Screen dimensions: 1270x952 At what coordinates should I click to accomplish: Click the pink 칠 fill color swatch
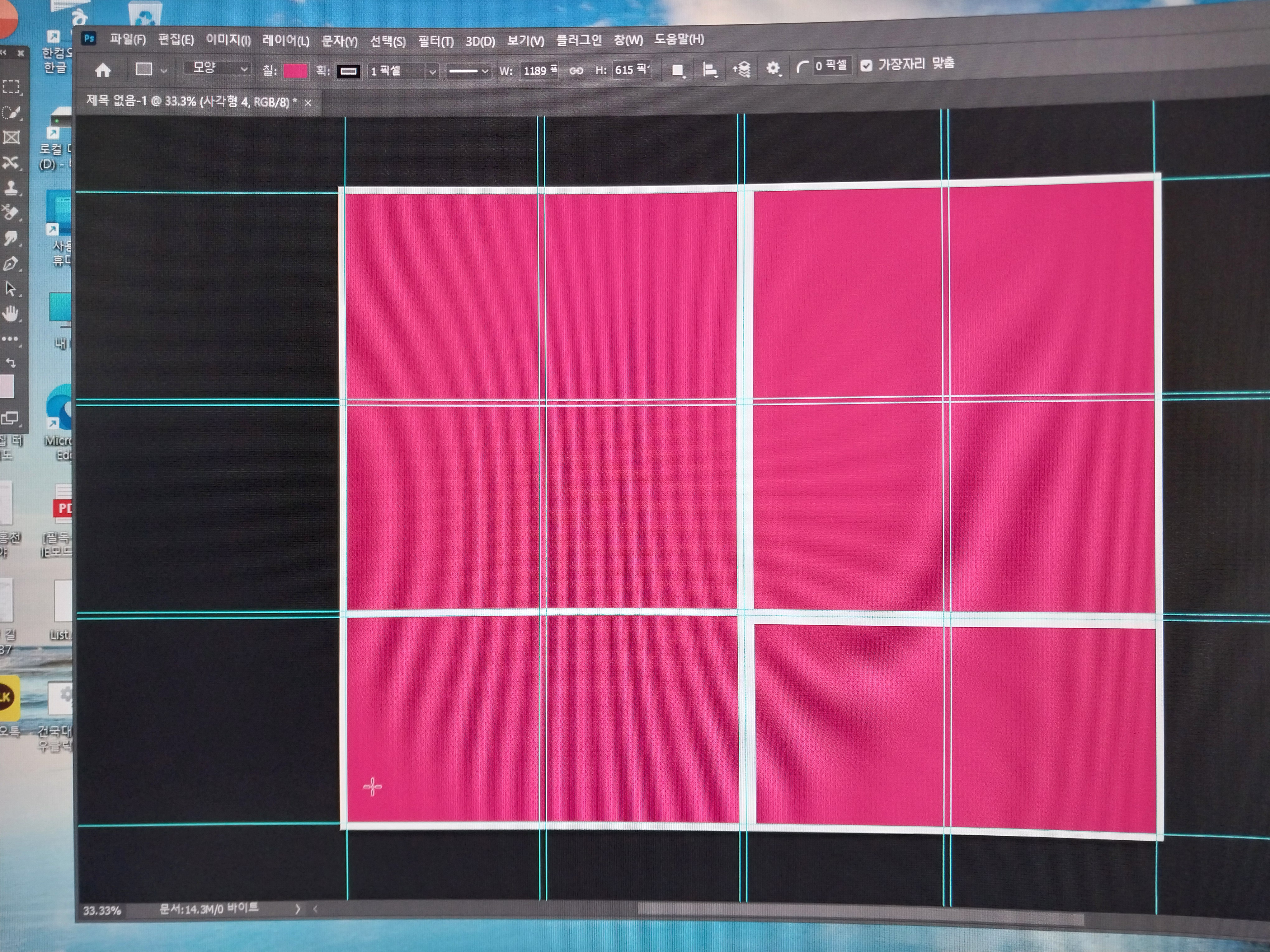pyautogui.click(x=295, y=71)
